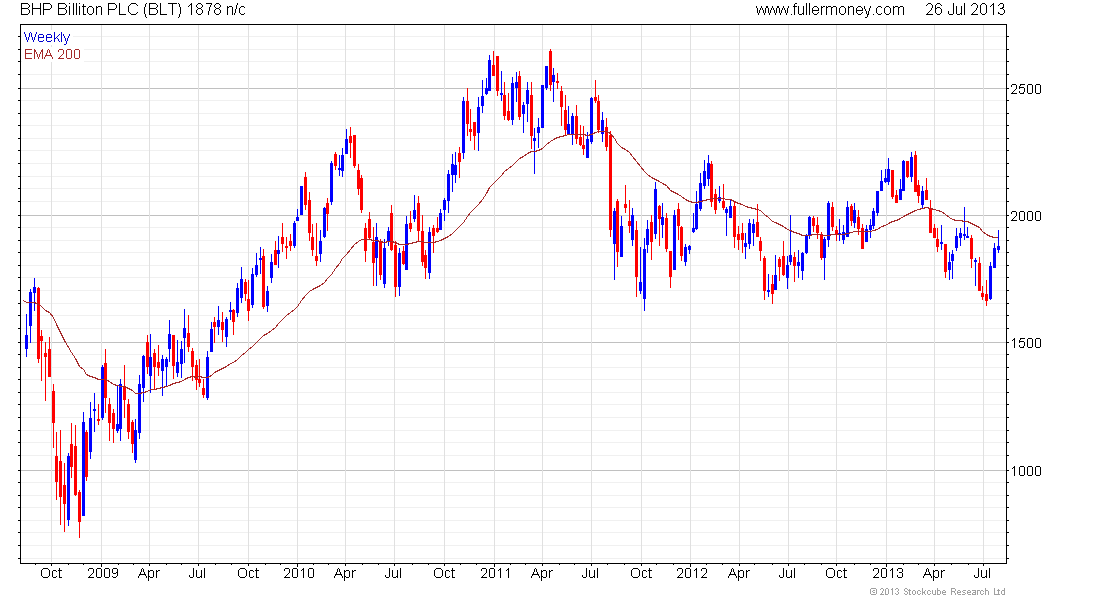Click the final 'Jul' label after 2013
The height and width of the screenshot is (600, 1100).
tap(982, 573)
